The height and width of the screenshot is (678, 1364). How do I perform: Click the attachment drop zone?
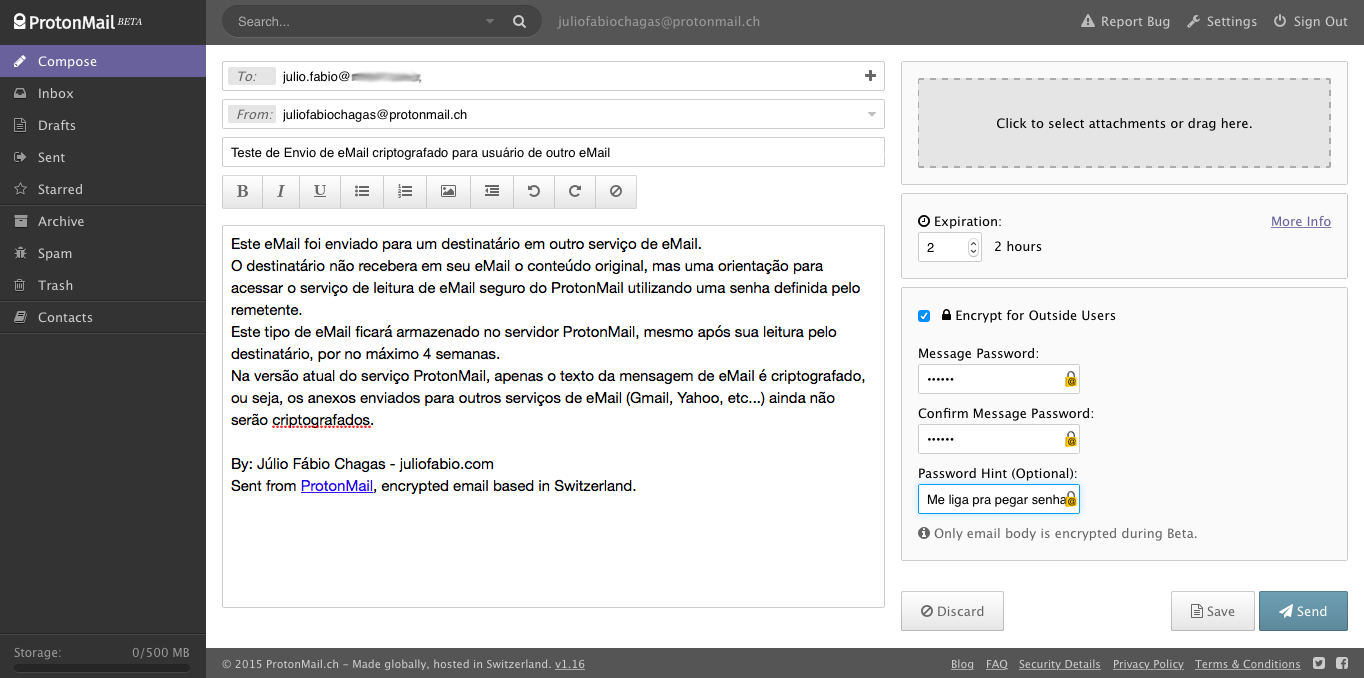pos(1124,124)
